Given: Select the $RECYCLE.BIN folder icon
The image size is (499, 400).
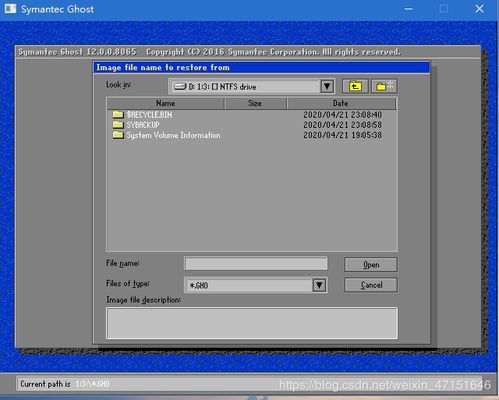Looking at the screenshot, I should 118,115.
